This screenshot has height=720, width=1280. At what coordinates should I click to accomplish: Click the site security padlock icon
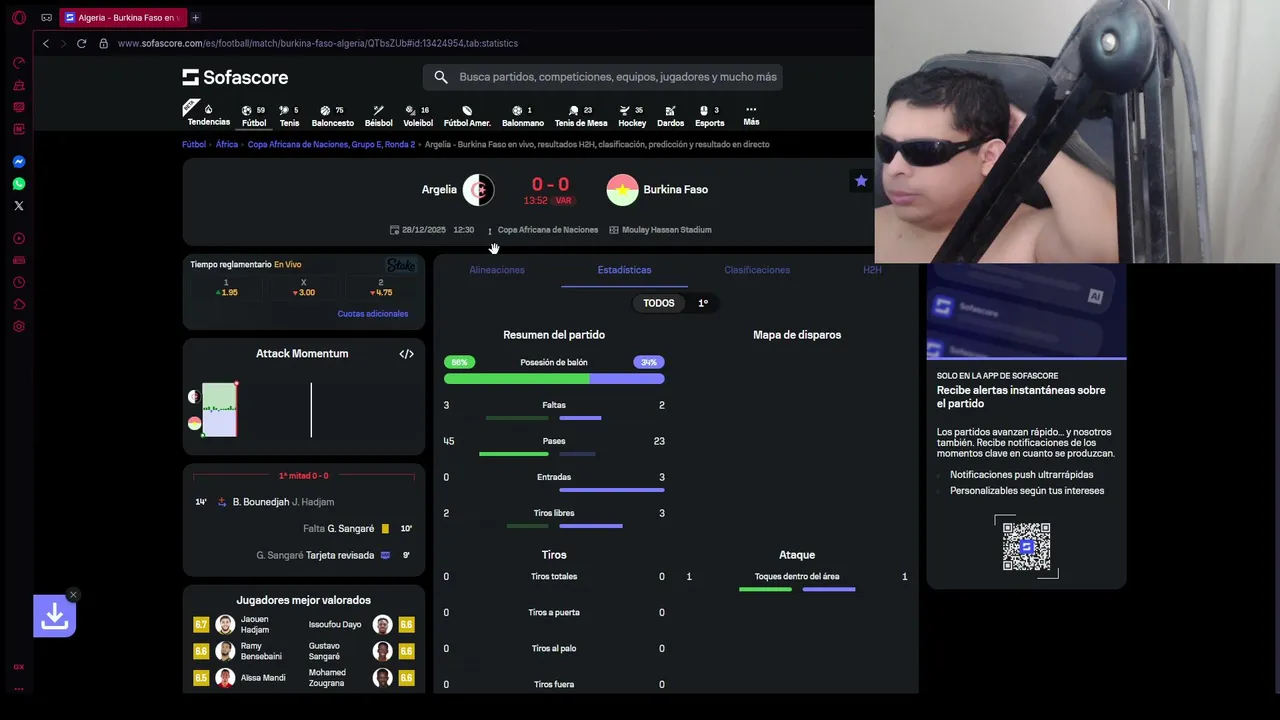(x=103, y=43)
